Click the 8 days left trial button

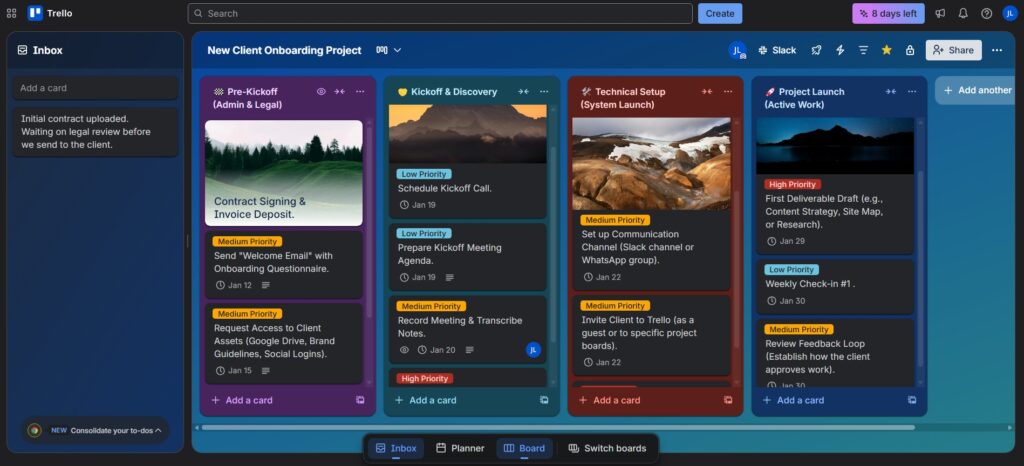pos(888,13)
